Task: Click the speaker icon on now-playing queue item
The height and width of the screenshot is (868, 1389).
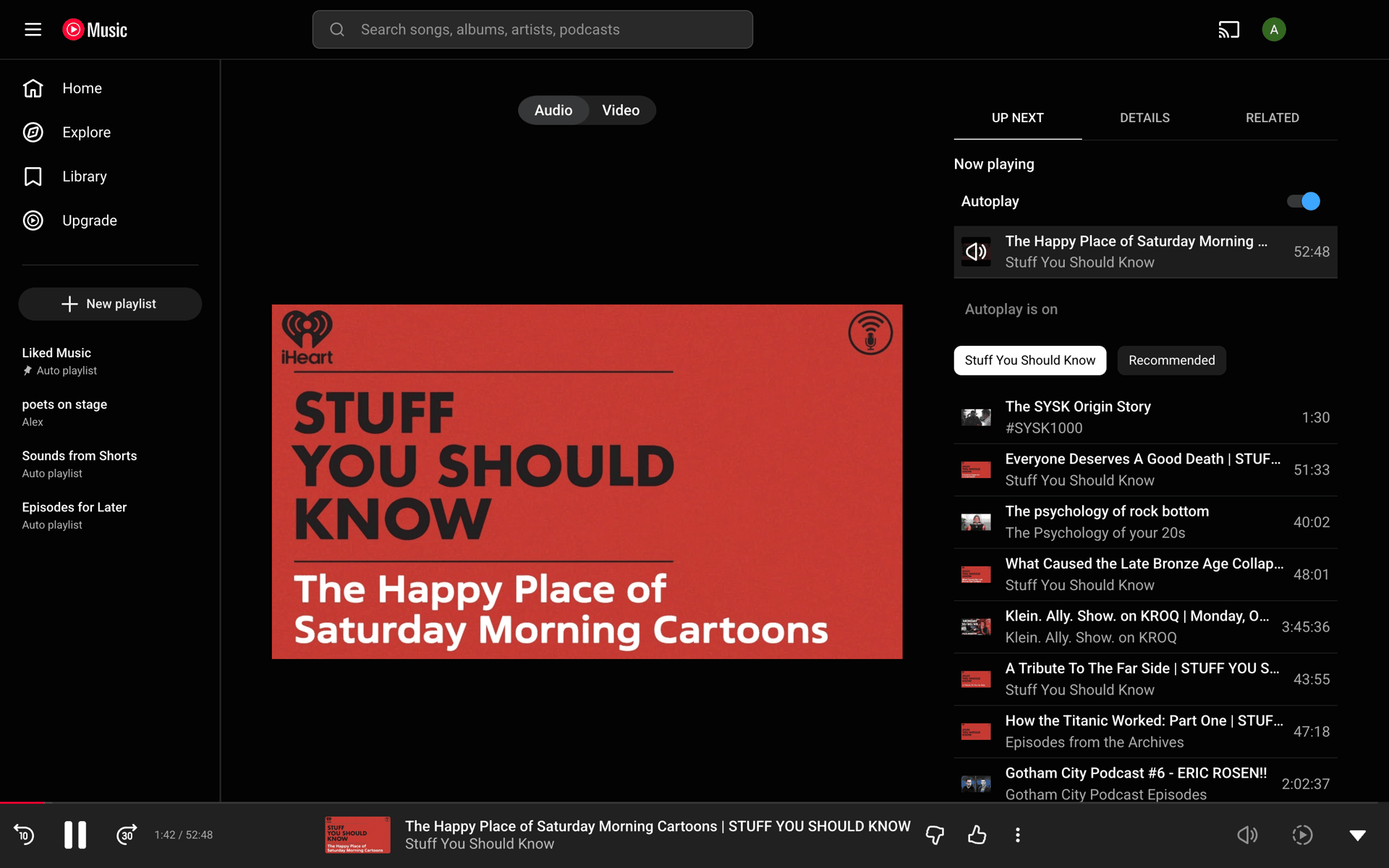Action: click(x=976, y=252)
